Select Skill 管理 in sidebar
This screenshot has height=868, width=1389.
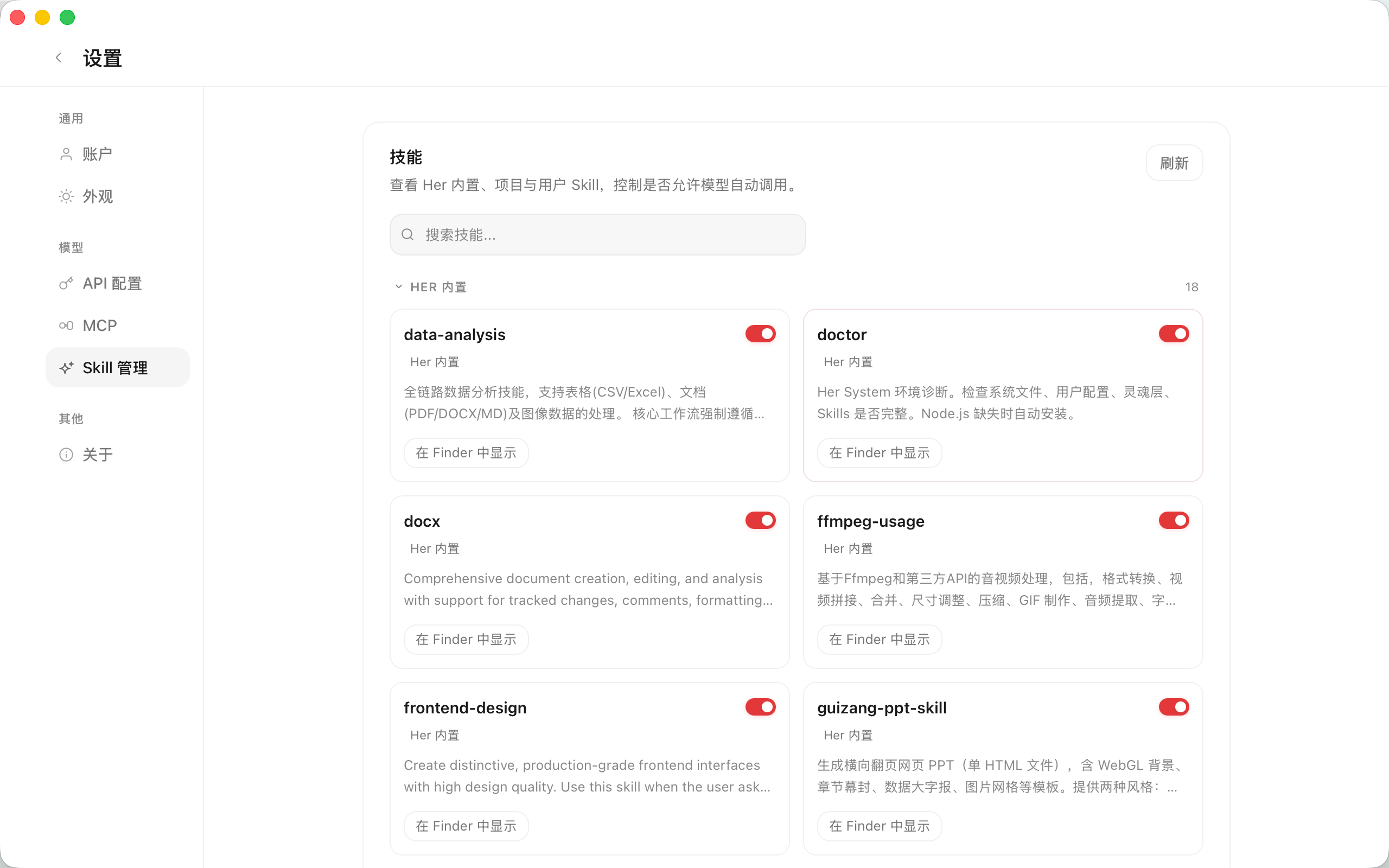(118, 367)
